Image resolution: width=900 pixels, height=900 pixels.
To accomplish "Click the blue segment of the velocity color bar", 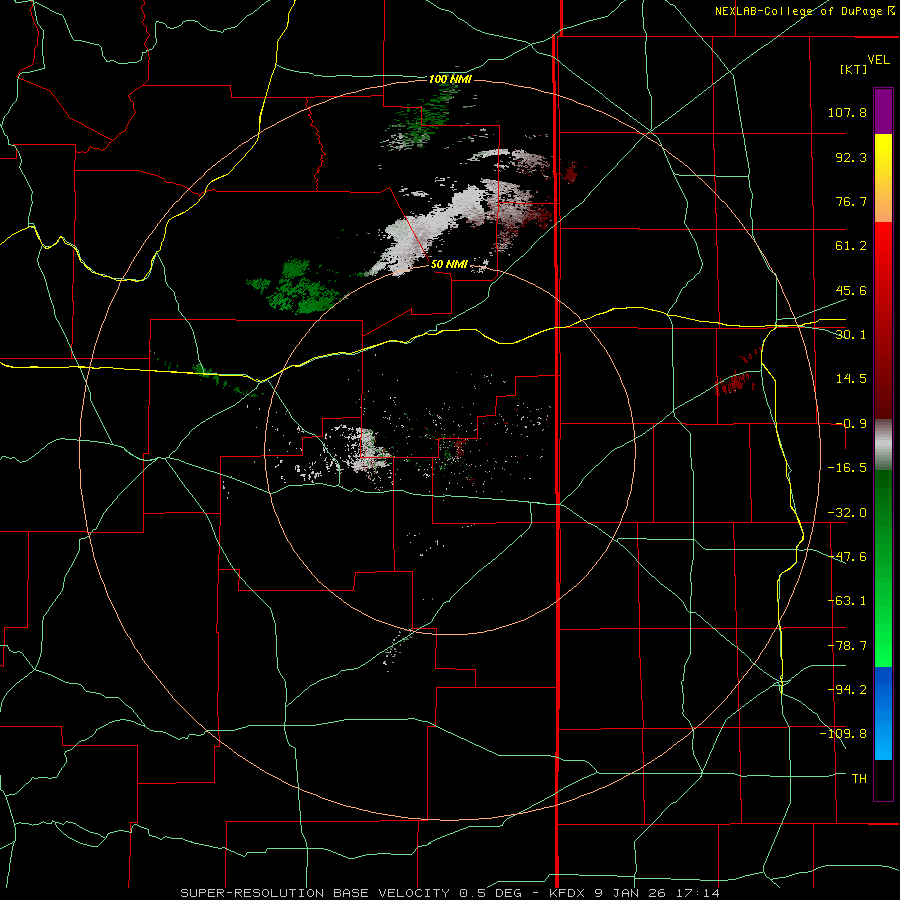I will coord(883,713).
